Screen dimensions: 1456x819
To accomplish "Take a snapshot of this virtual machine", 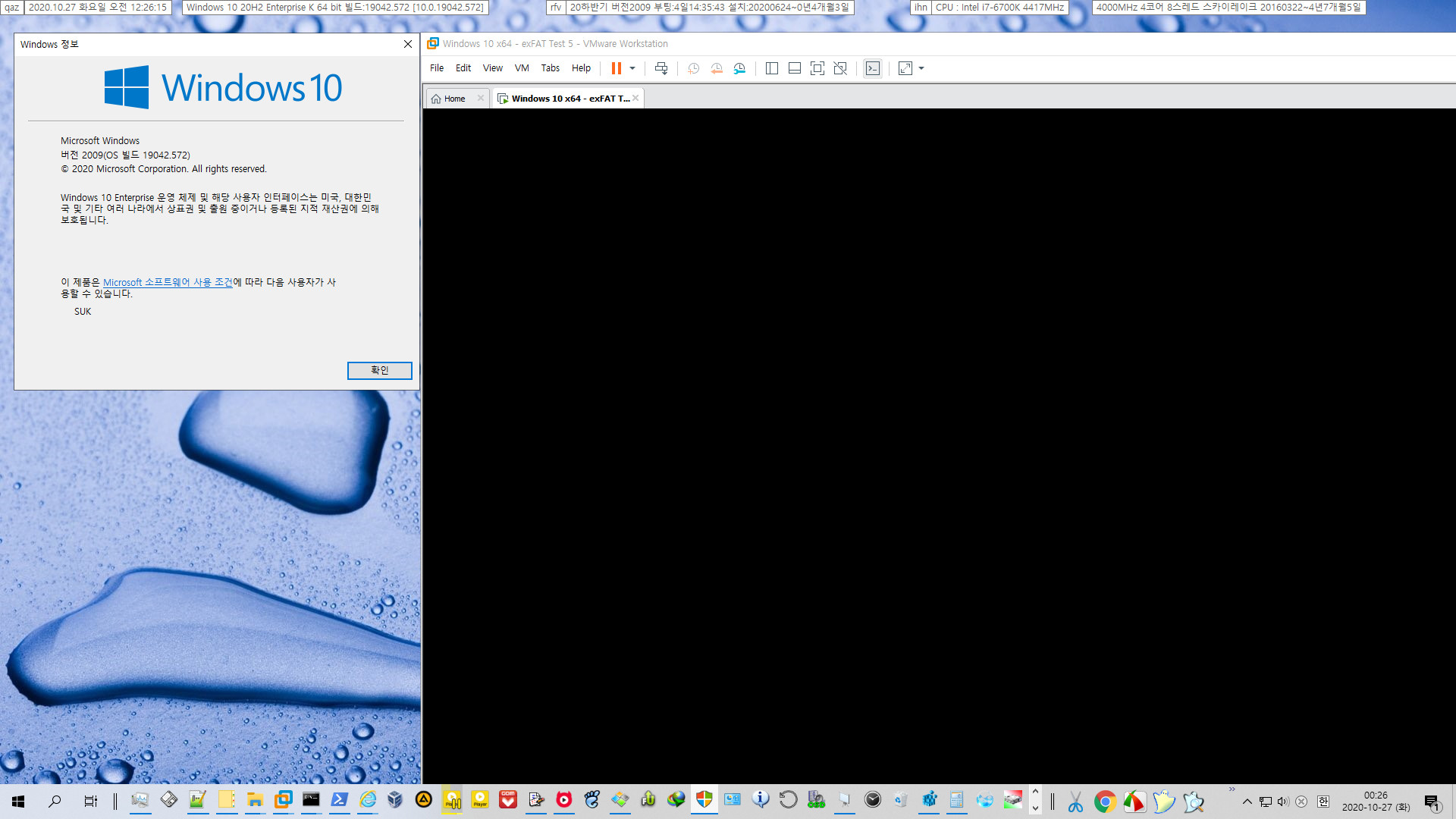I will 693,68.
